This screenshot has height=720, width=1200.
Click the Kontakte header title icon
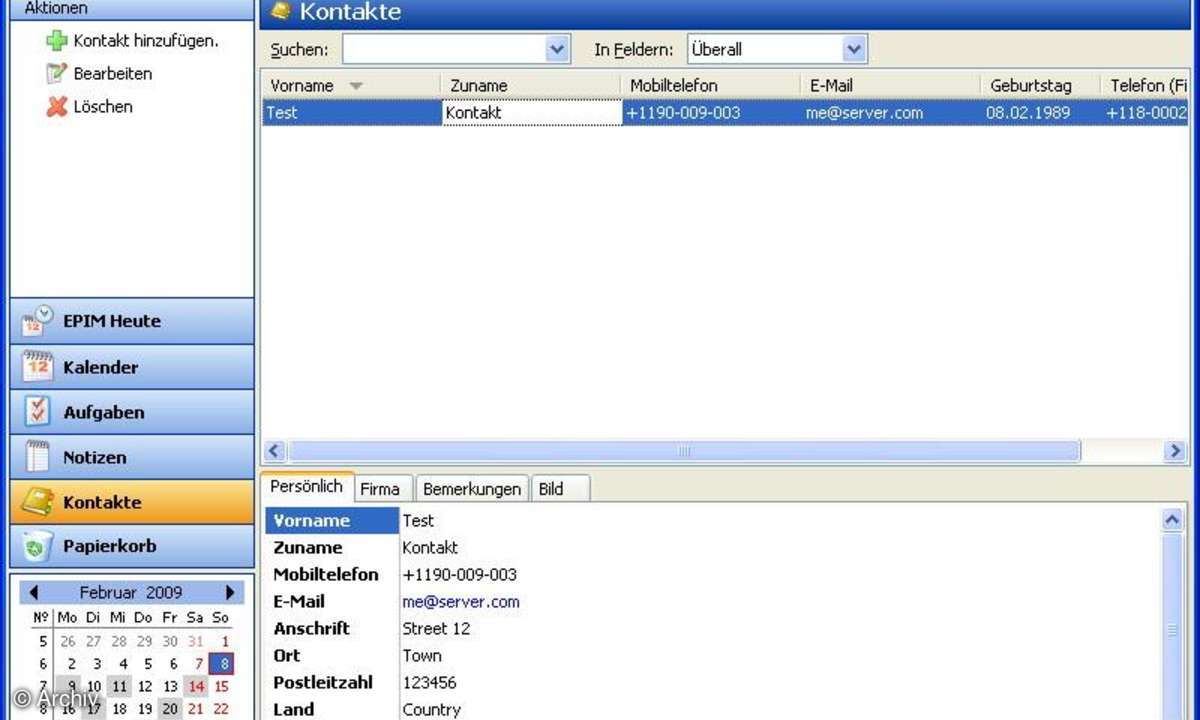(281, 11)
